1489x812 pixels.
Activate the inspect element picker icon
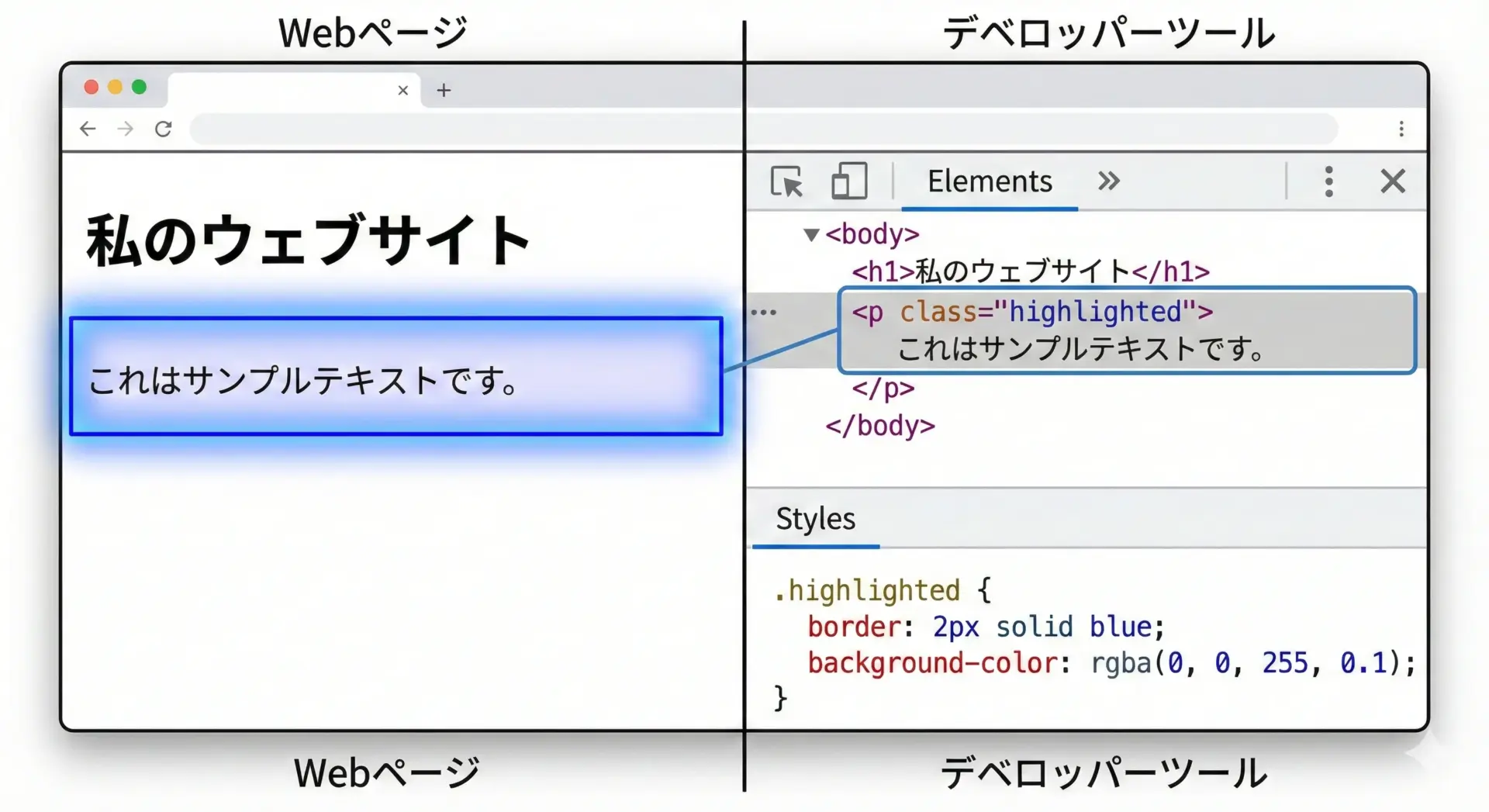click(x=786, y=182)
